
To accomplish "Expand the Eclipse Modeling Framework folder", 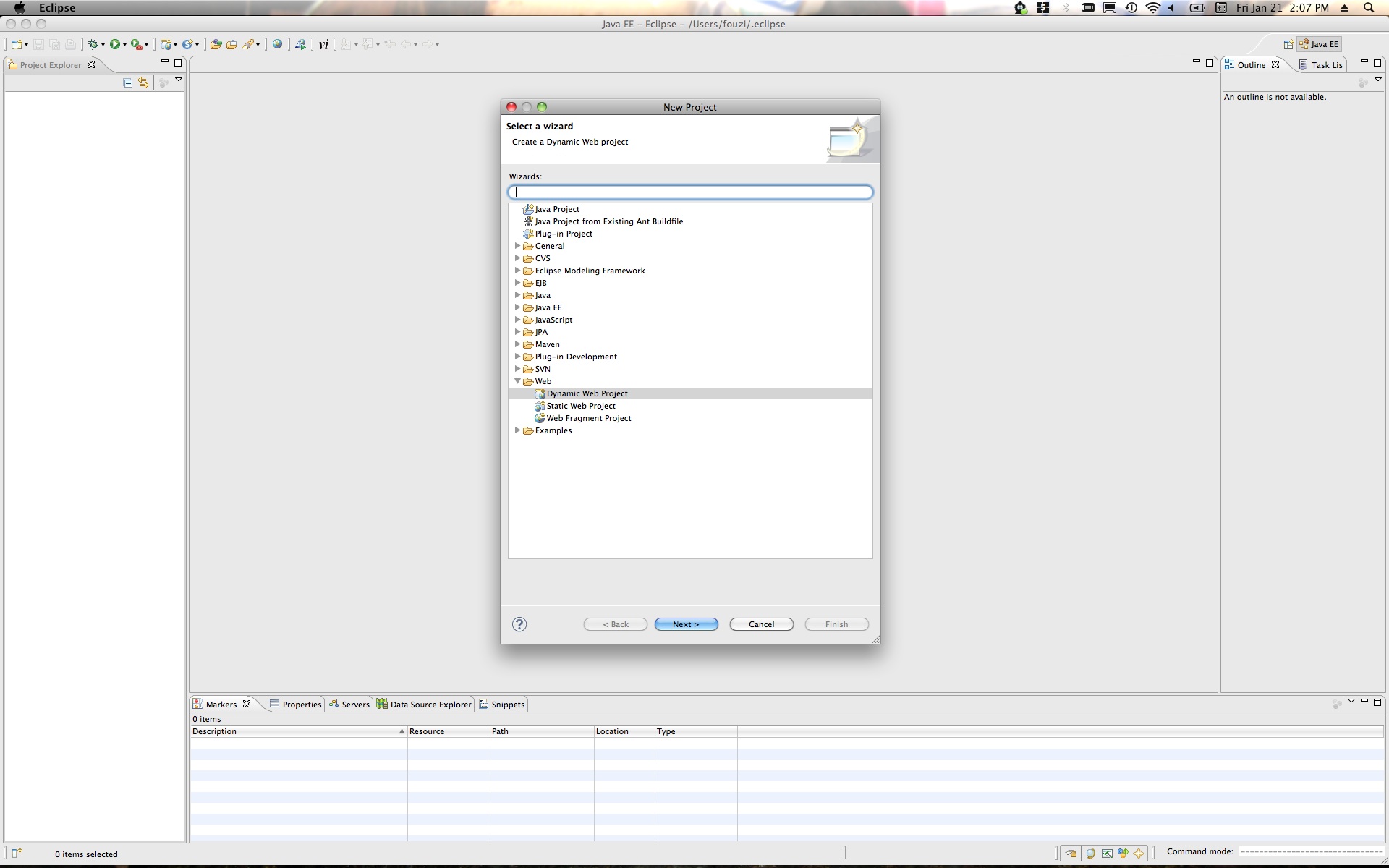I will (x=517, y=271).
